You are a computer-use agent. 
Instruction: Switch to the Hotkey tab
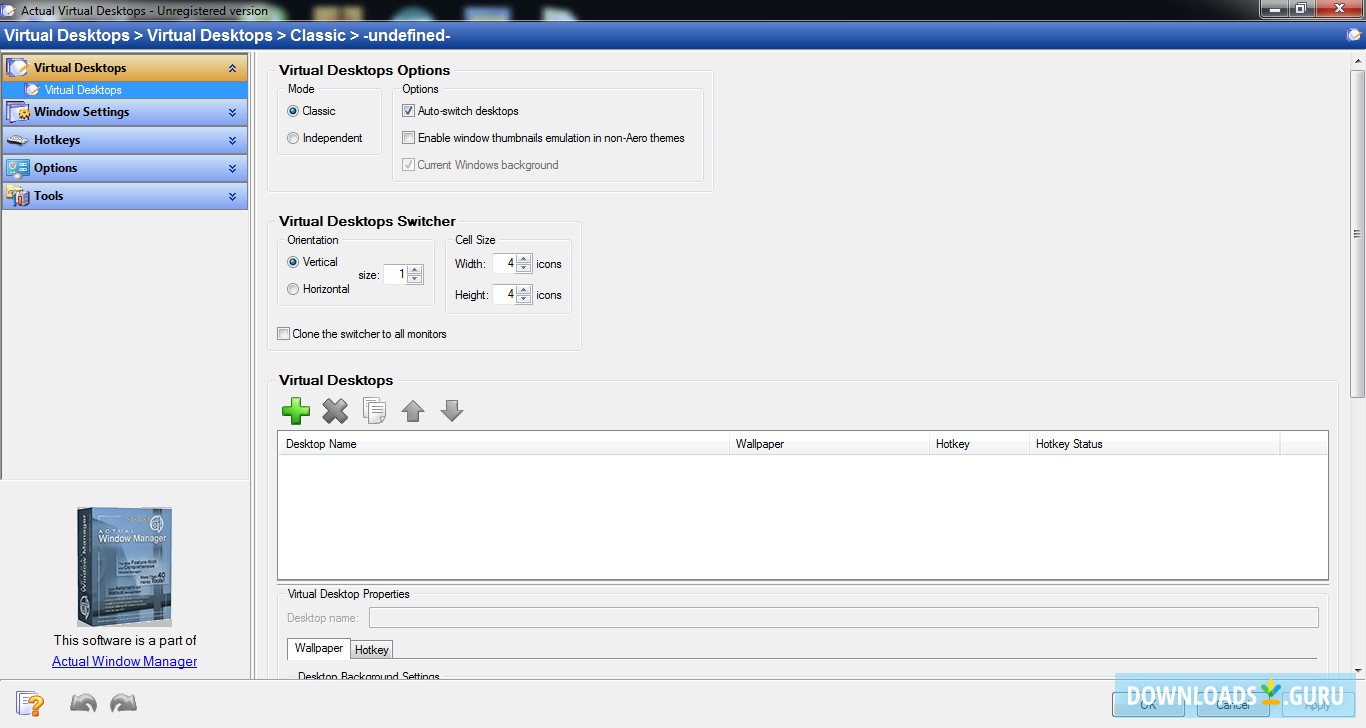[371, 649]
